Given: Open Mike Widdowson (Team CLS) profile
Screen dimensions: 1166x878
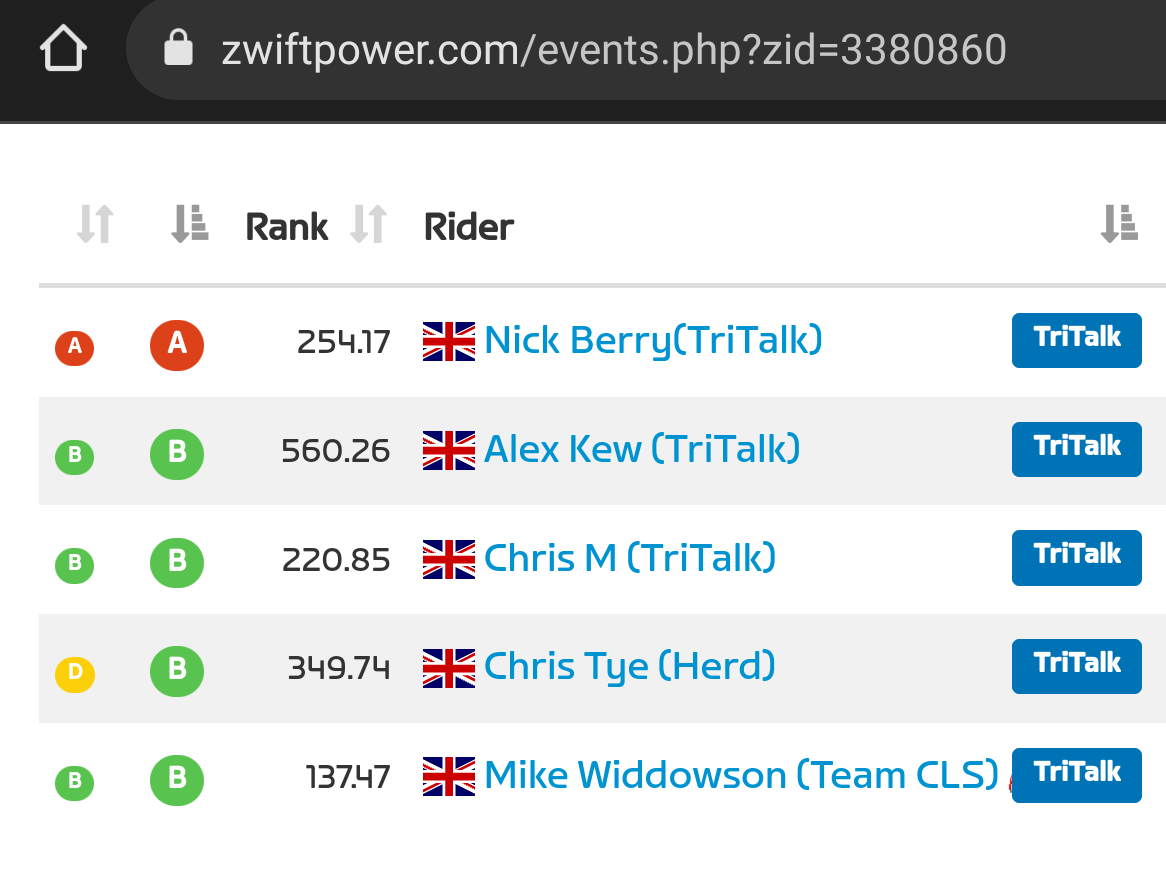Looking at the screenshot, I should [x=741, y=775].
